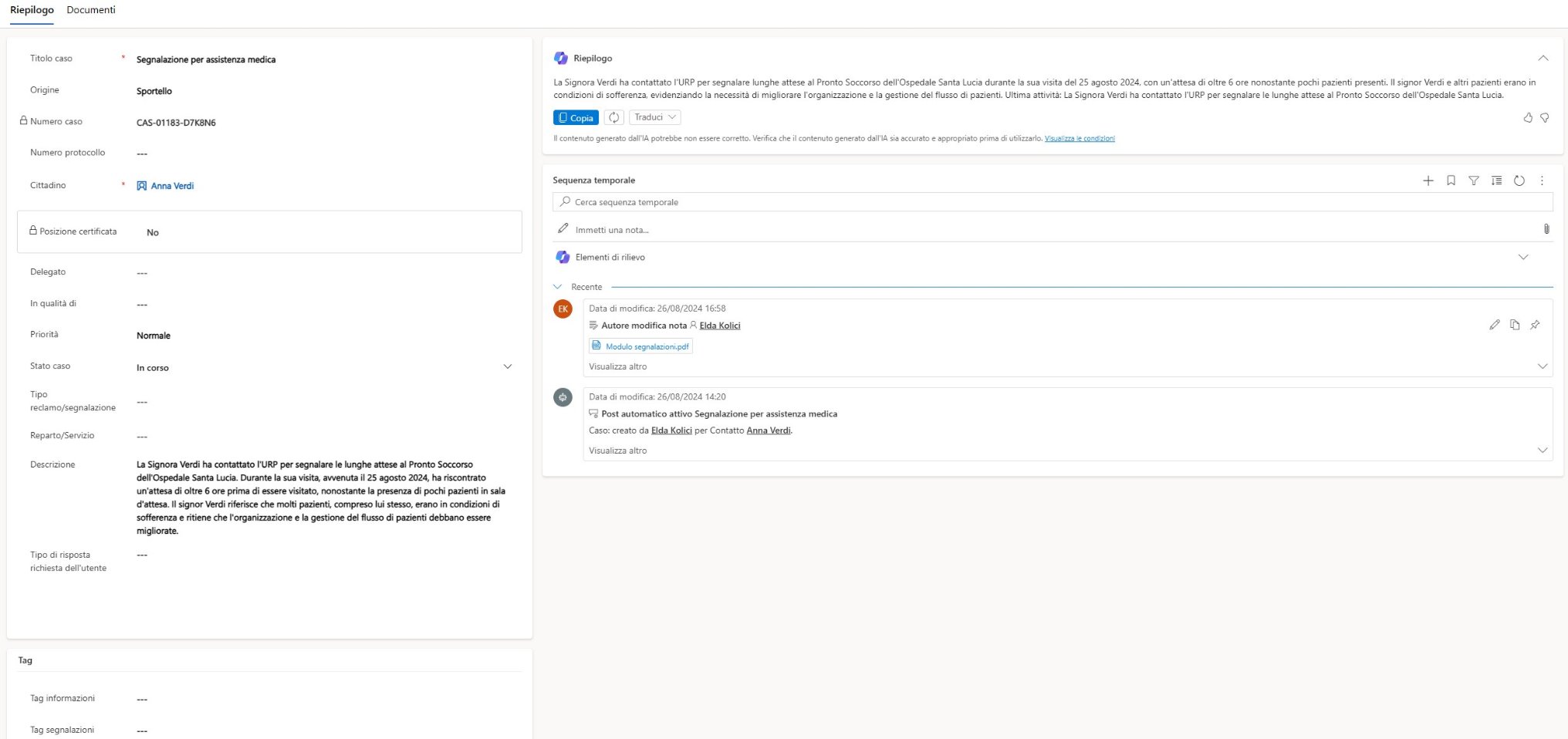Viewport: 1568px width, 739px height.
Task: Open the Stato caso dropdown
Action: tap(507, 366)
